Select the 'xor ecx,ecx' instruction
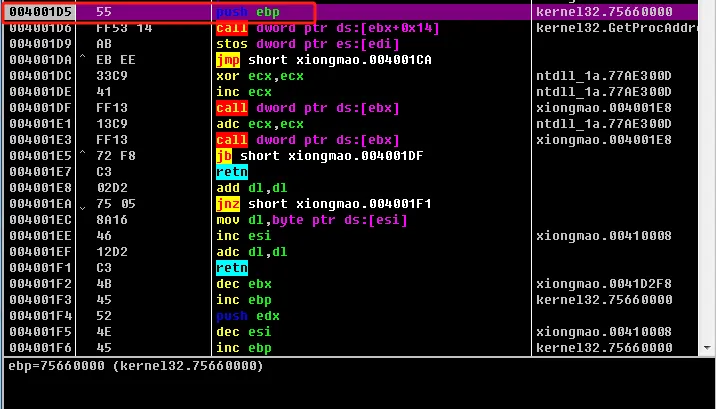The image size is (716, 409). 260,76
